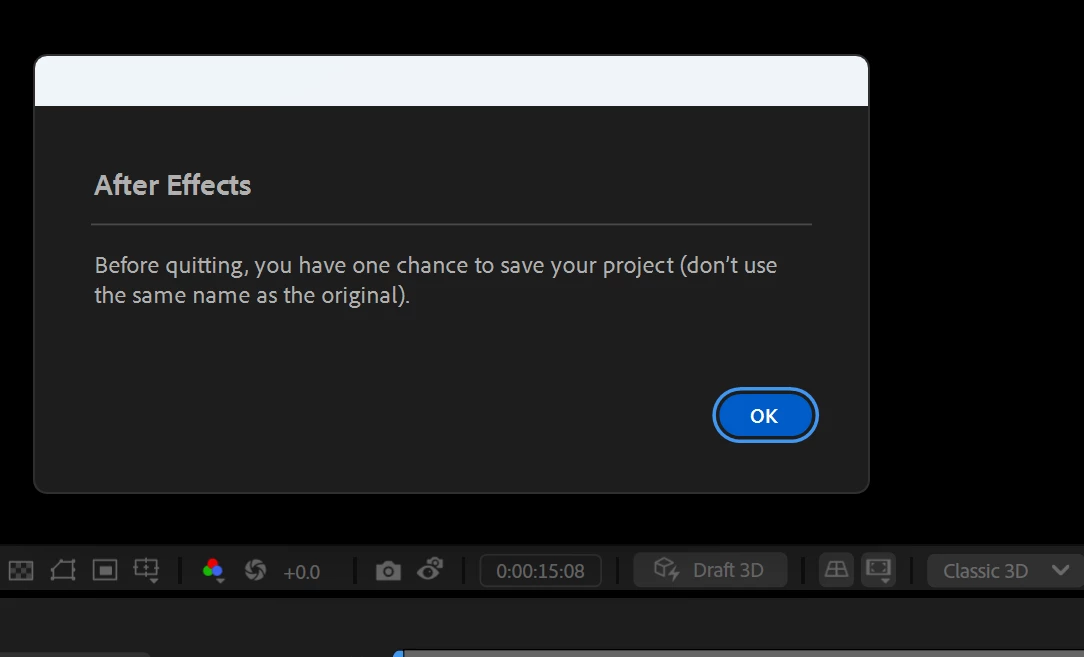1084x657 pixels.
Task: Show the last snapshot eye icon
Action: tap(430, 570)
